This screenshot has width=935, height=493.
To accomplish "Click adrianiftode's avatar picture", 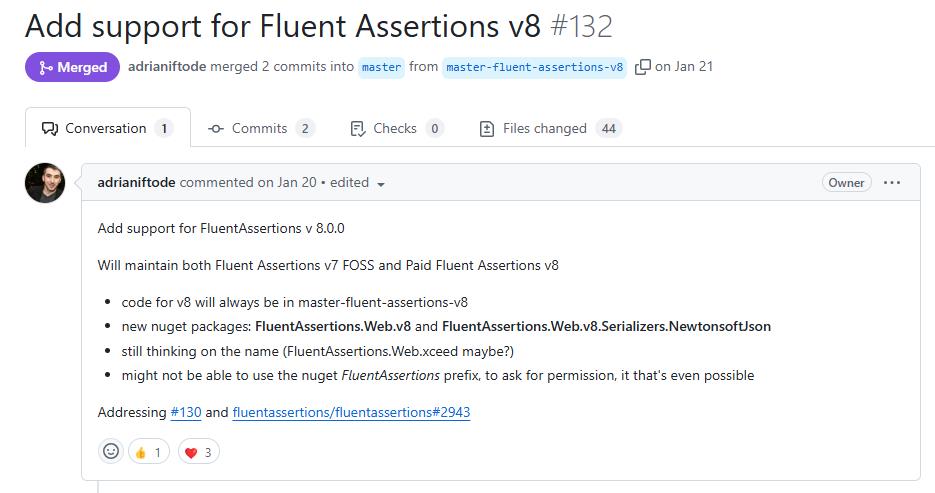I will tap(45, 183).
